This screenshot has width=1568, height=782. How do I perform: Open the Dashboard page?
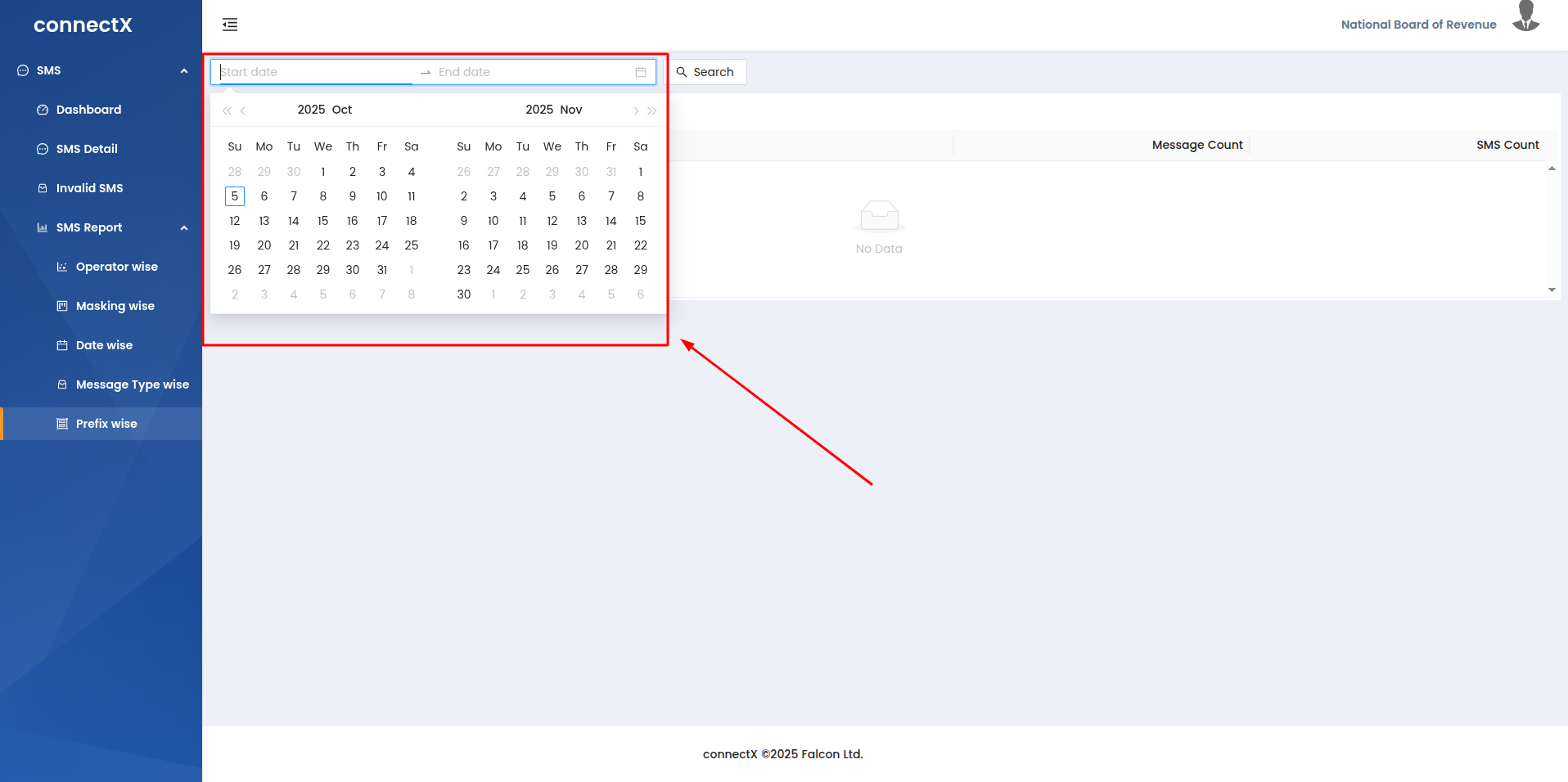[x=88, y=110]
